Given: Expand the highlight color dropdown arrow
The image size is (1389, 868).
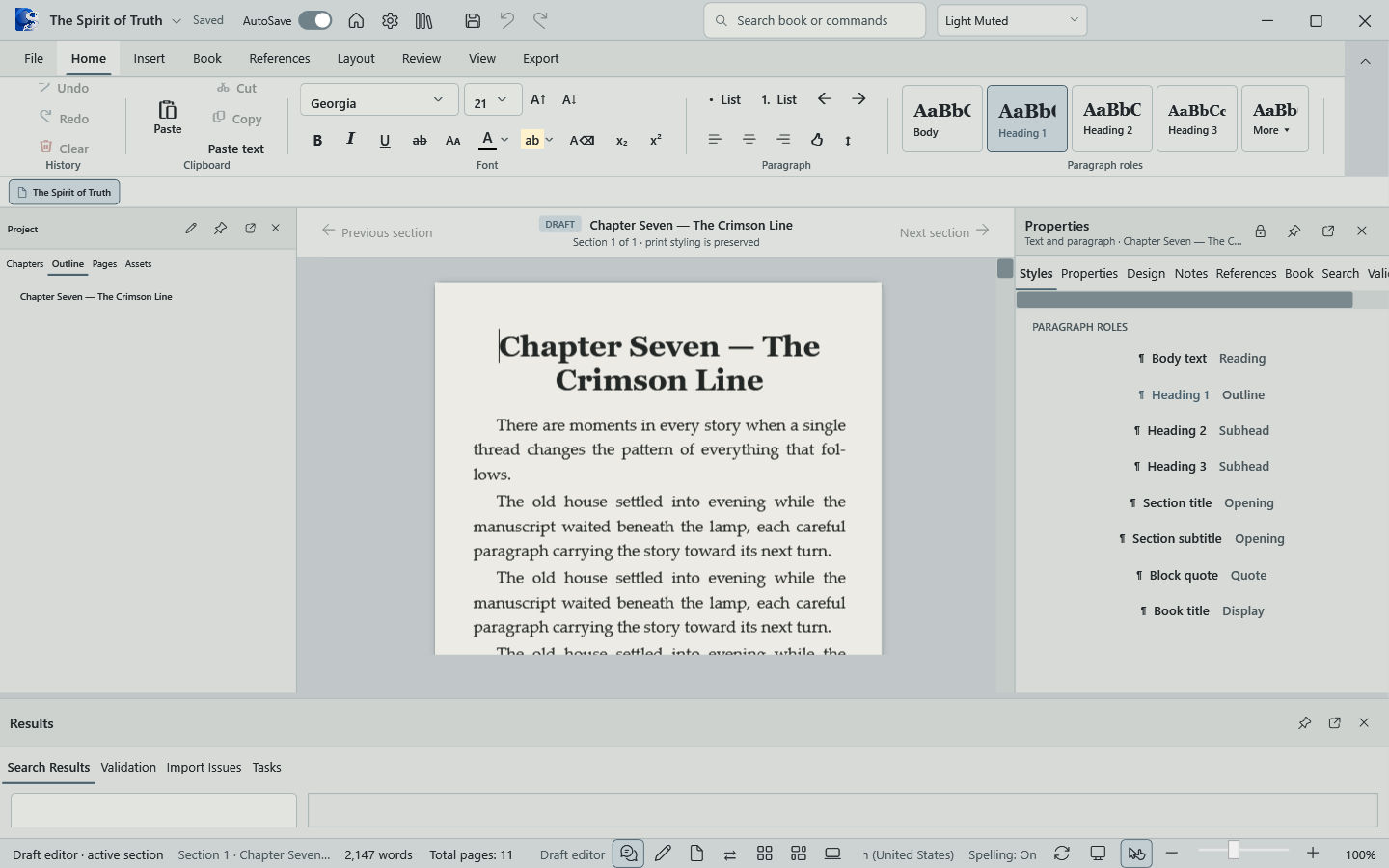Looking at the screenshot, I should pyautogui.click(x=549, y=140).
